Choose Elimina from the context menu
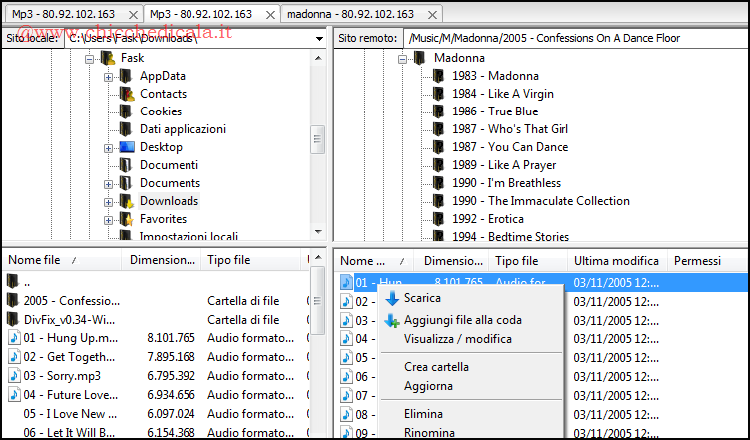 [423, 413]
